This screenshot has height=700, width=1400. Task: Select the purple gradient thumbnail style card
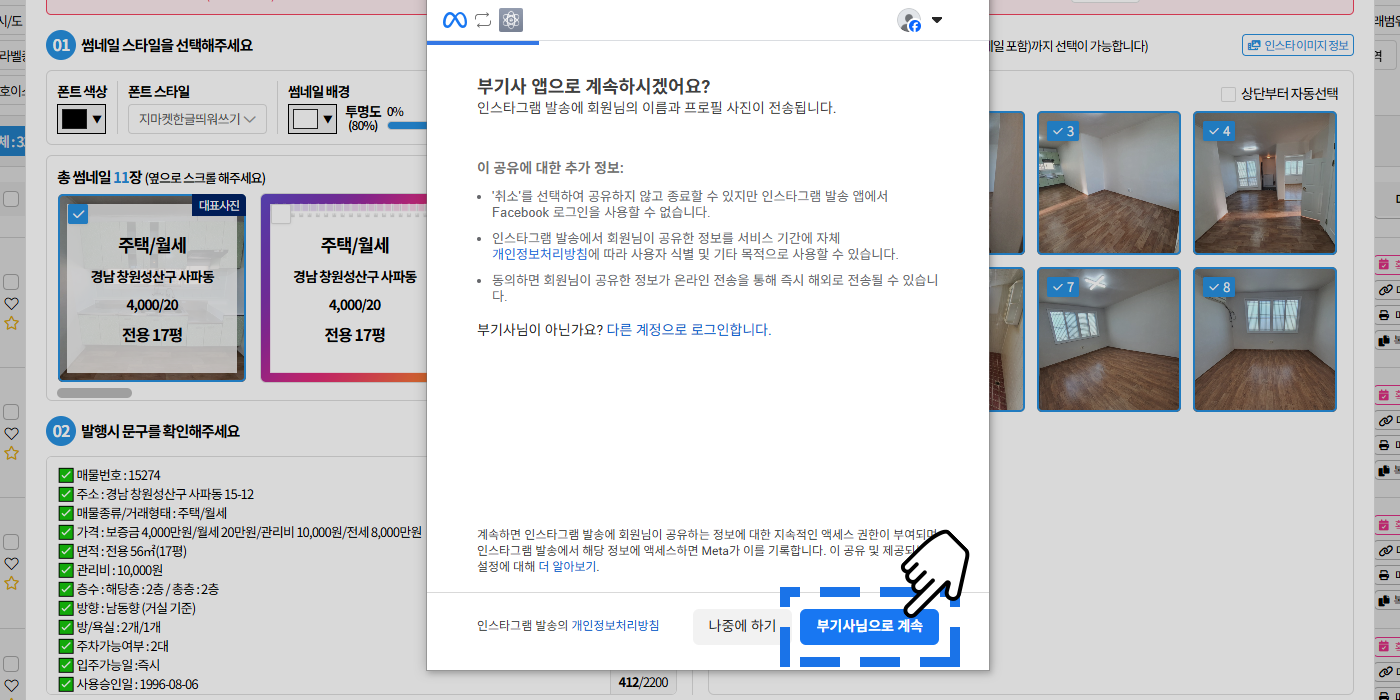[344, 288]
